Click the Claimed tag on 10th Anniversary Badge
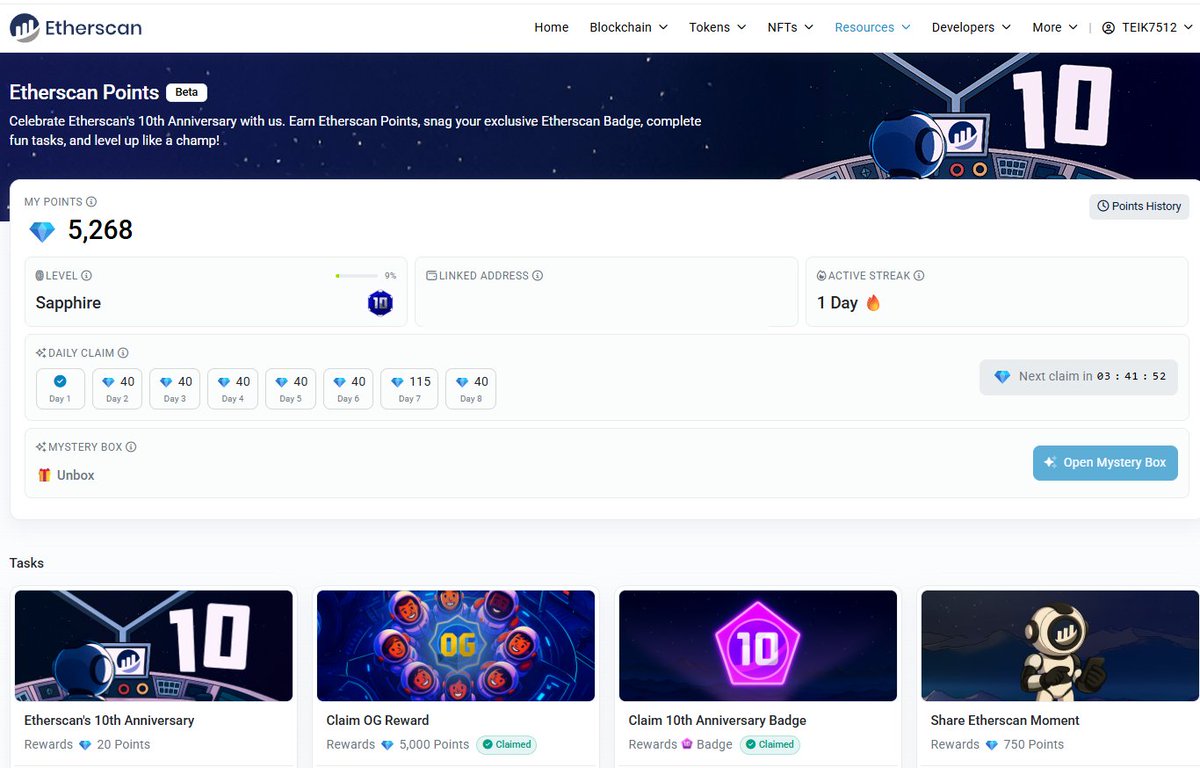Image resolution: width=1200 pixels, height=768 pixels. (x=771, y=744)
